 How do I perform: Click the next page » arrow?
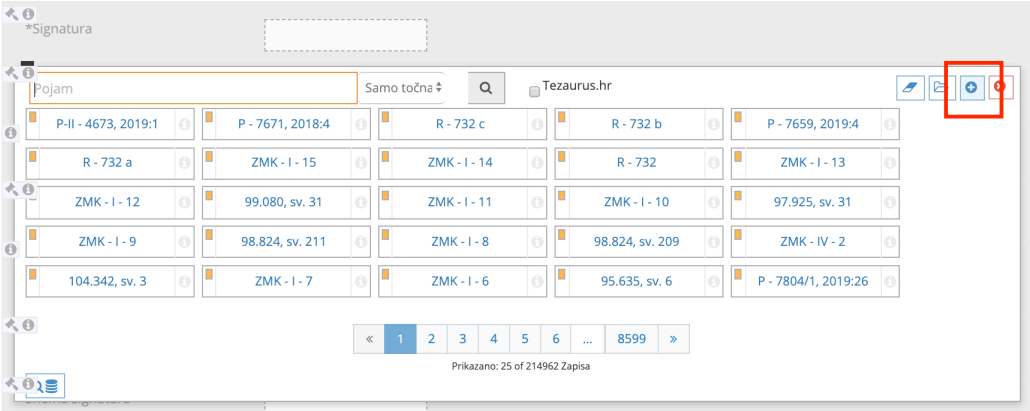click(673, 339)
